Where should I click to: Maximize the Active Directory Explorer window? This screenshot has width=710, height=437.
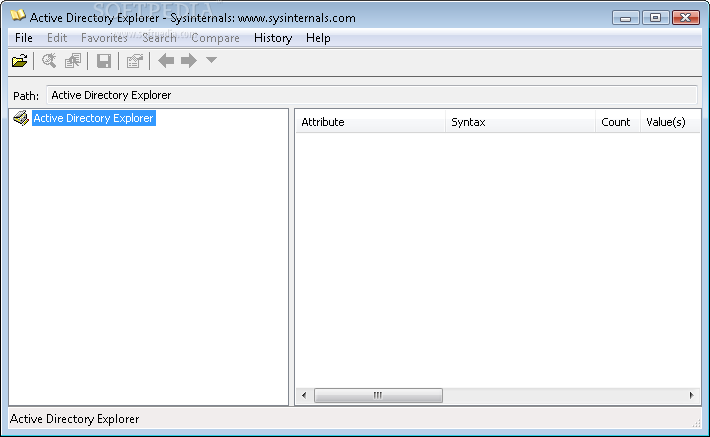point(655,18)
